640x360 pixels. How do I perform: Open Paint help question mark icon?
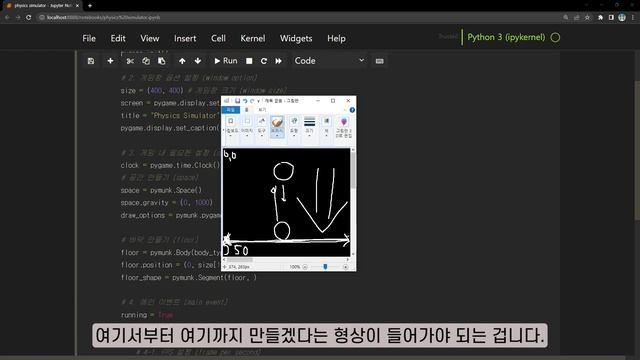[352, 110]
